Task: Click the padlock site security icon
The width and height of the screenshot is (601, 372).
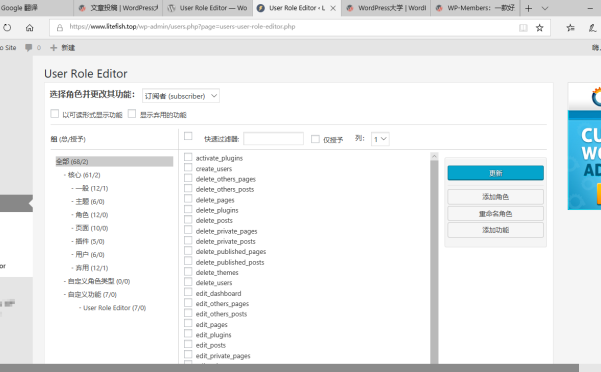Action: pyautogui.click(x=60, y=28)
